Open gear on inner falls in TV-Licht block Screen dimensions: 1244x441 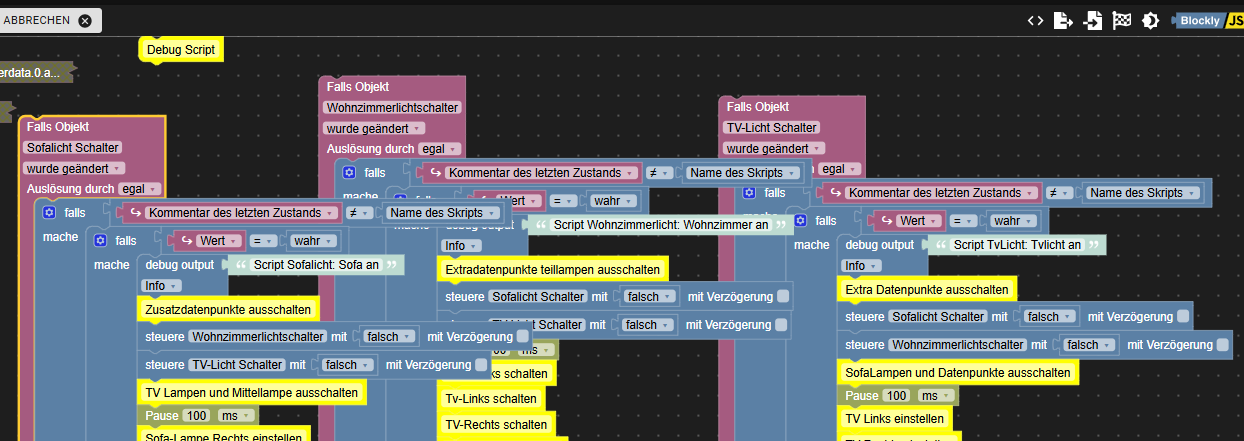point(799,220)
